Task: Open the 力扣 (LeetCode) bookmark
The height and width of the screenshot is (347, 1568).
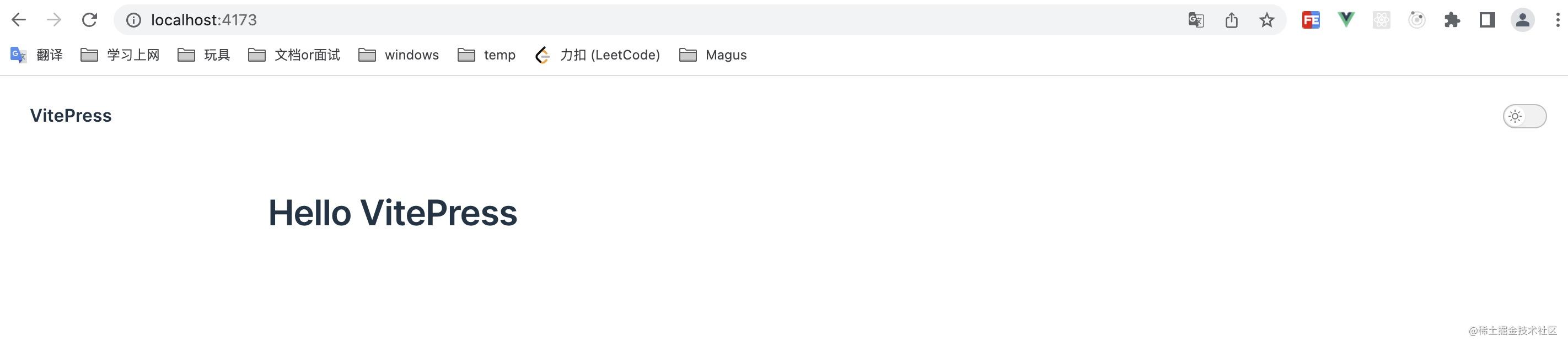Action: point(597,55)
